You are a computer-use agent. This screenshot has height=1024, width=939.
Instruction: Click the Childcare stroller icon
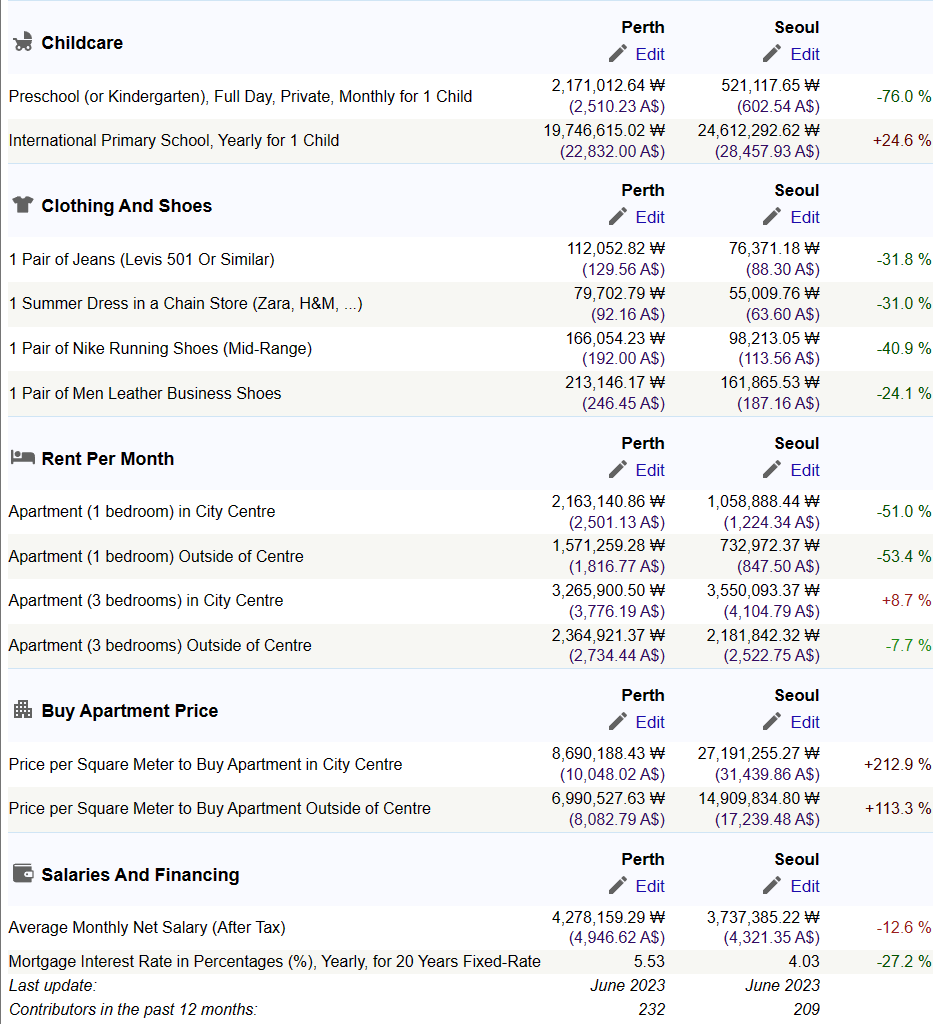[23, 42]
